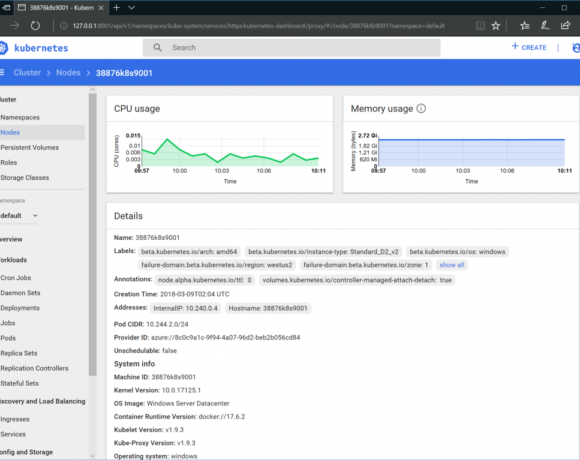Open Storage Classes in sidebar
Viewport: 580px width, 460px height.
(x=24, y=178)
